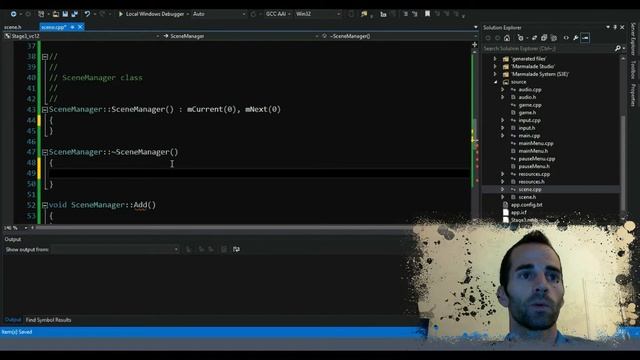Click the Solution Explorer search magnifier icon

618,49
